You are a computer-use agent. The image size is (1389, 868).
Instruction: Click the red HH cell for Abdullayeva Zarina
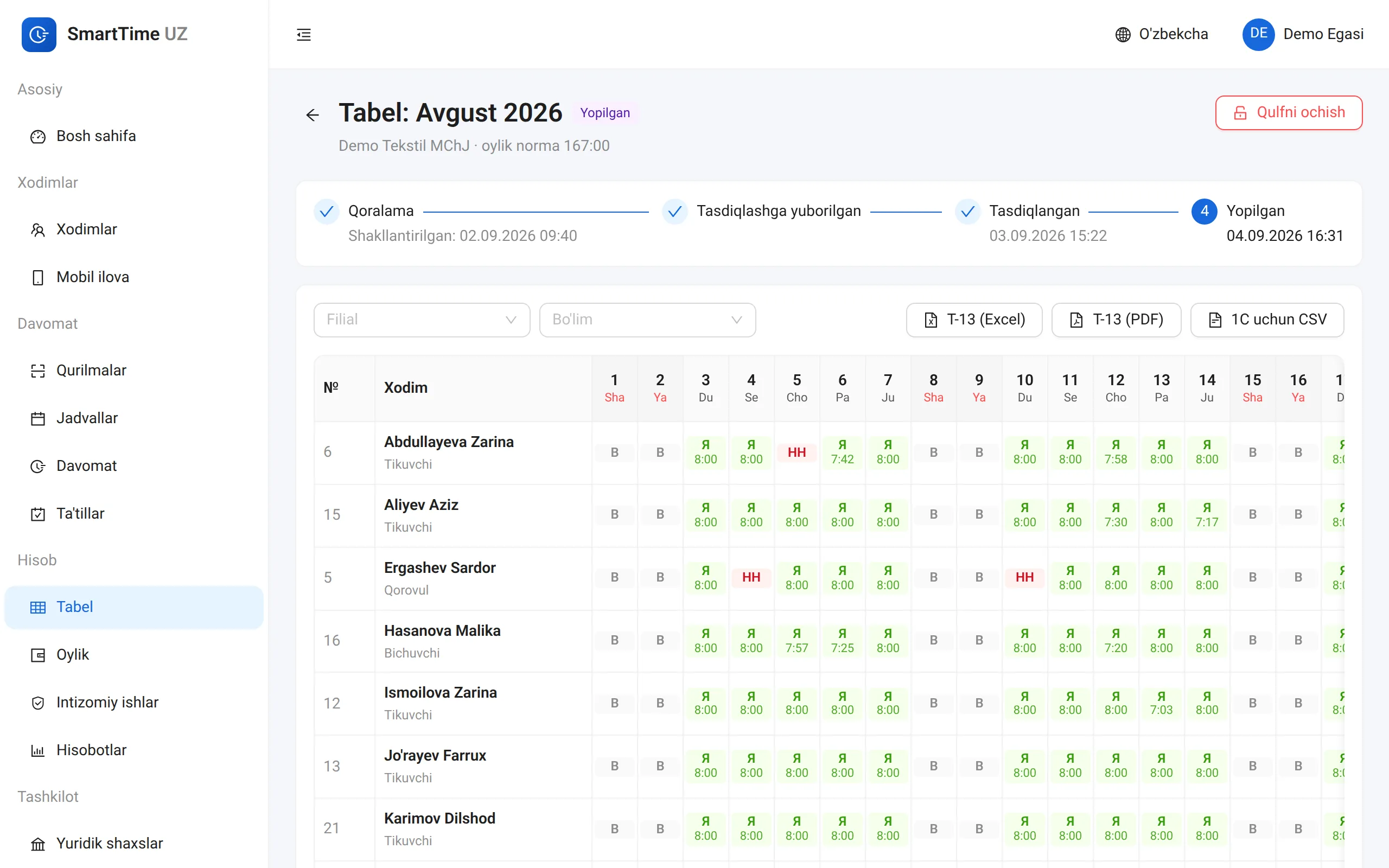[x=797, y=452]
